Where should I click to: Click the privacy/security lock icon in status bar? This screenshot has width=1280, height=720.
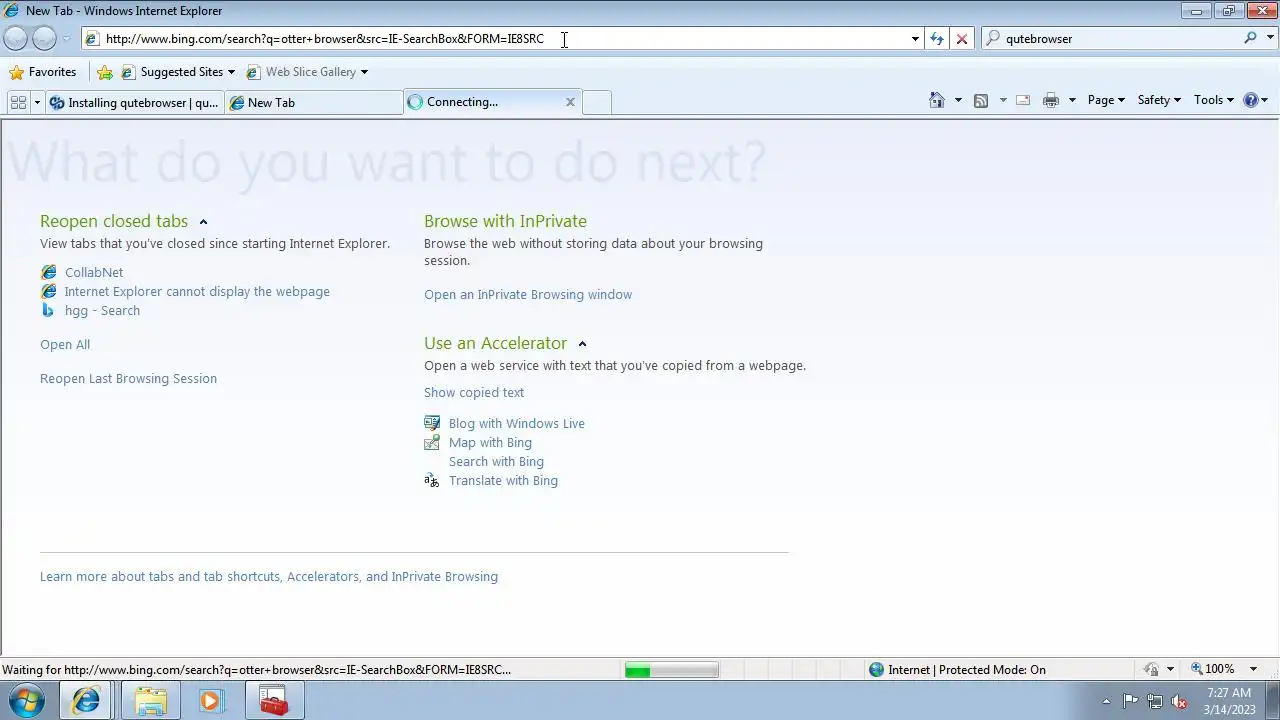pyautogui.click(x=1151, y=669)
